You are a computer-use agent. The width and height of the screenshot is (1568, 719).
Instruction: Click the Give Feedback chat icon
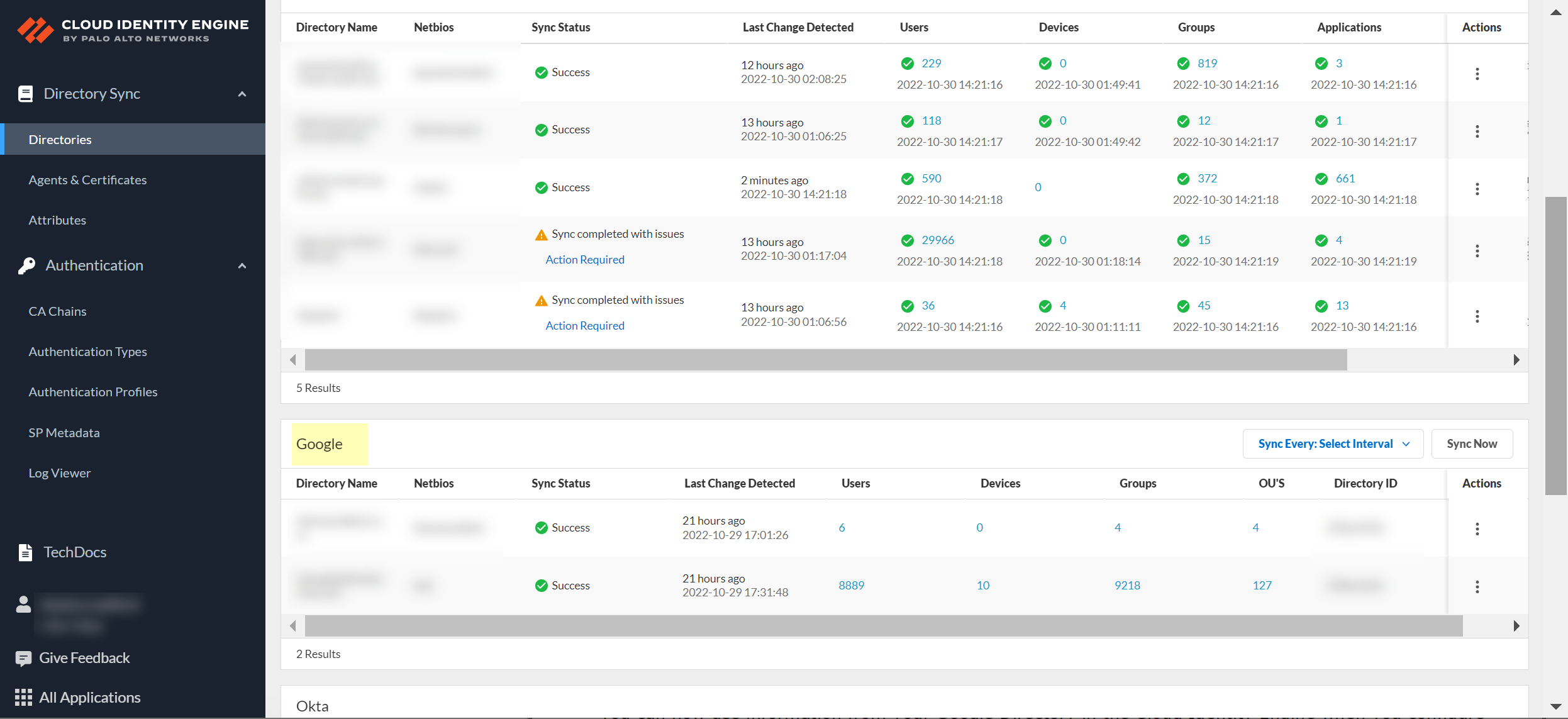(23, 658)
